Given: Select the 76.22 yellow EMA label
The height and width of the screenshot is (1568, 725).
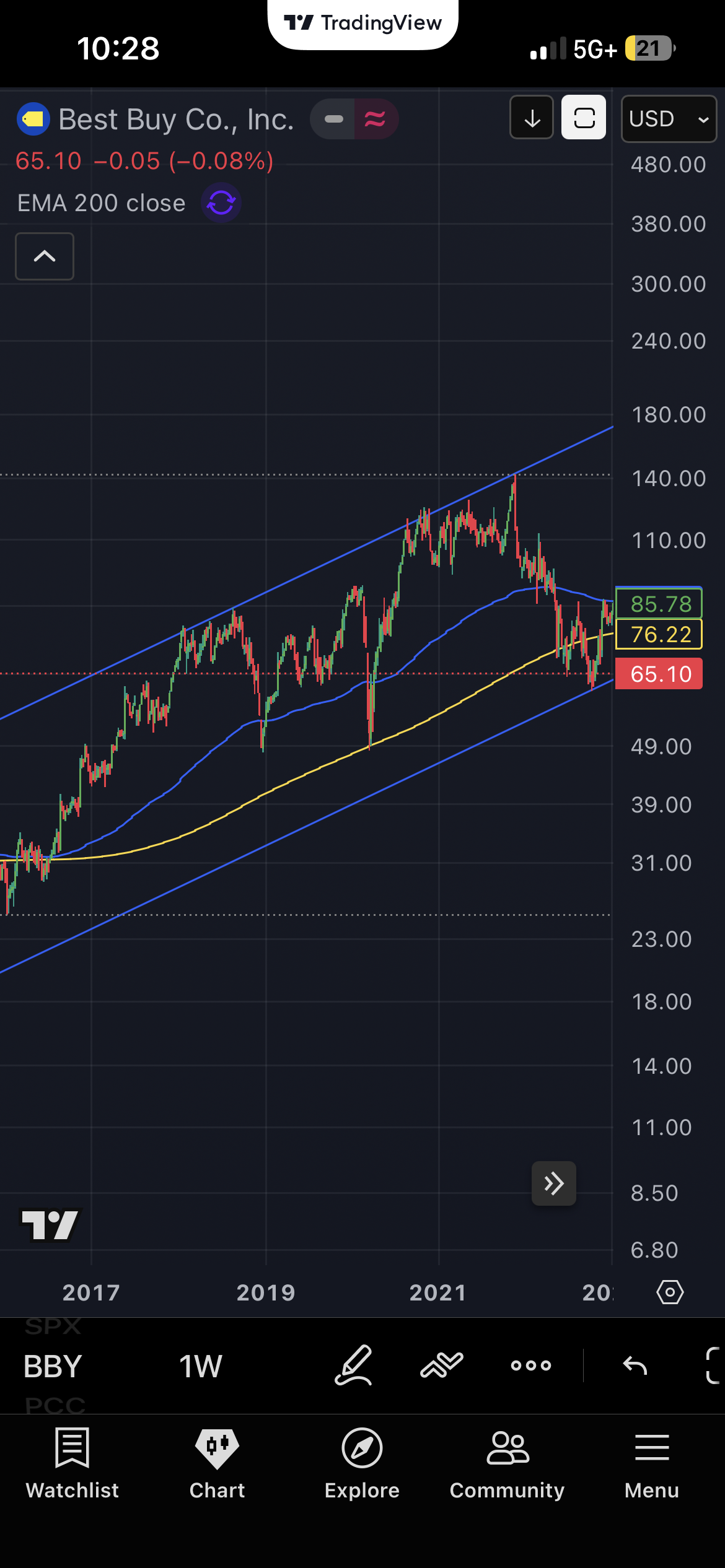Looking at the screenshot, I should (659, 634).
